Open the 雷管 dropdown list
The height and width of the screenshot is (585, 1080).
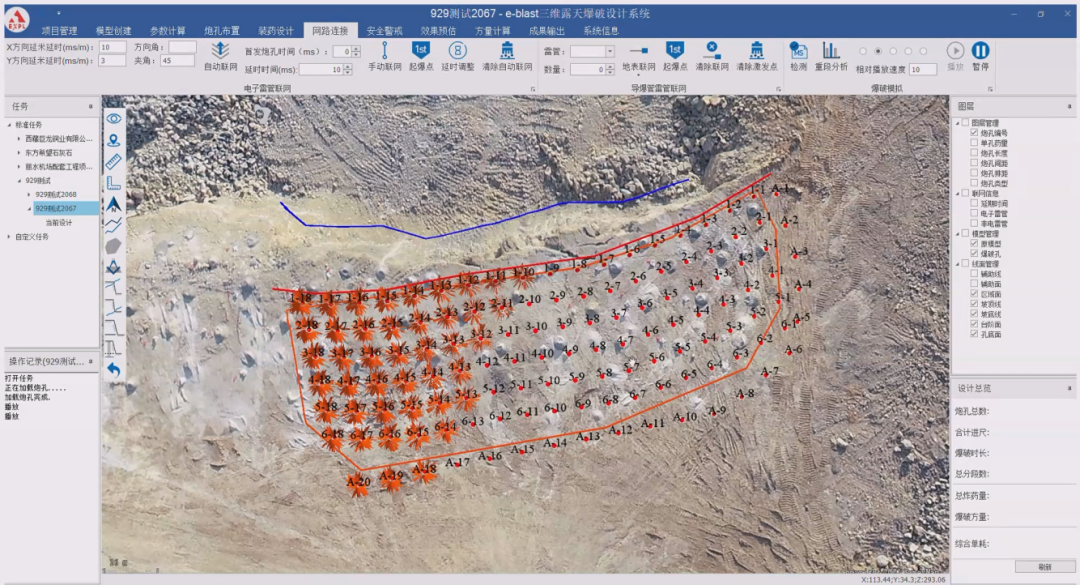[609, 51]
